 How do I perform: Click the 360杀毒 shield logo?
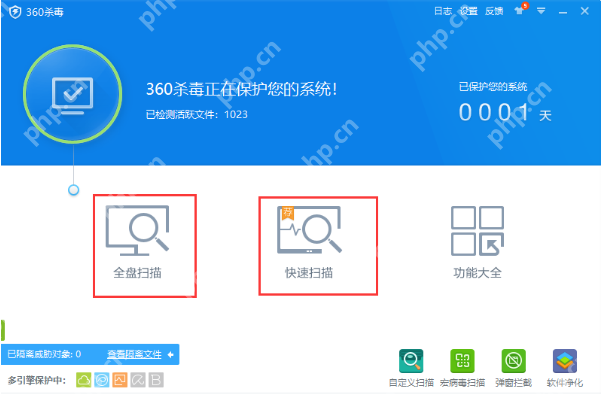tap(15, 12)
